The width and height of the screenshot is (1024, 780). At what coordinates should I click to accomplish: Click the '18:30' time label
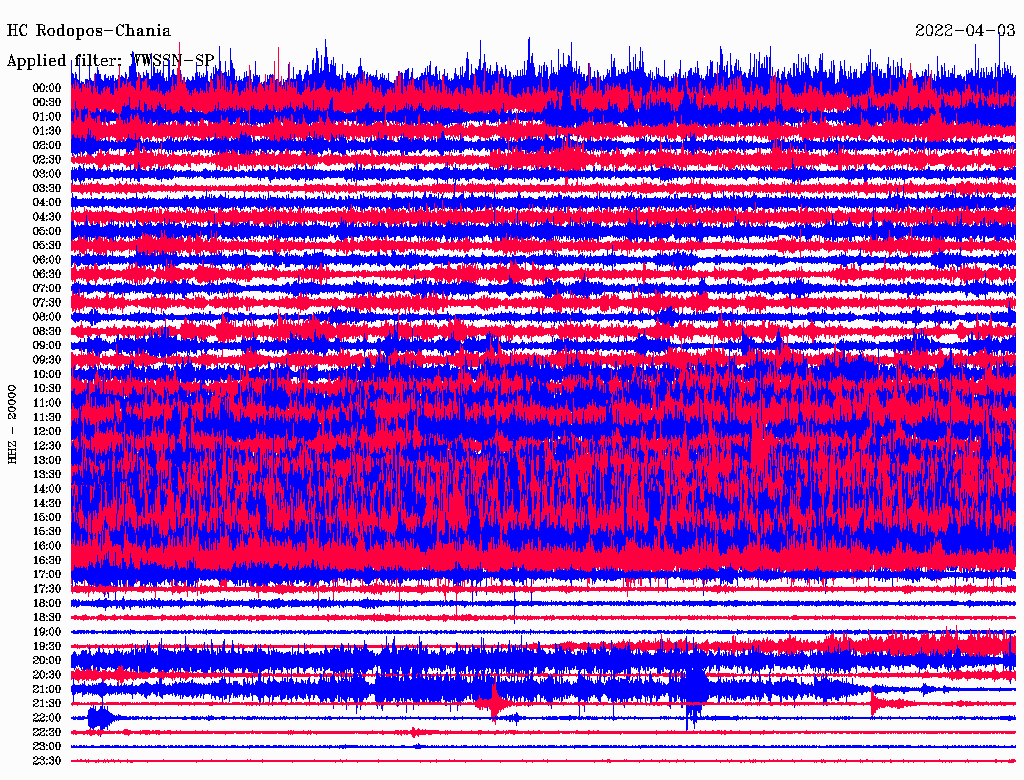point(47,619)
